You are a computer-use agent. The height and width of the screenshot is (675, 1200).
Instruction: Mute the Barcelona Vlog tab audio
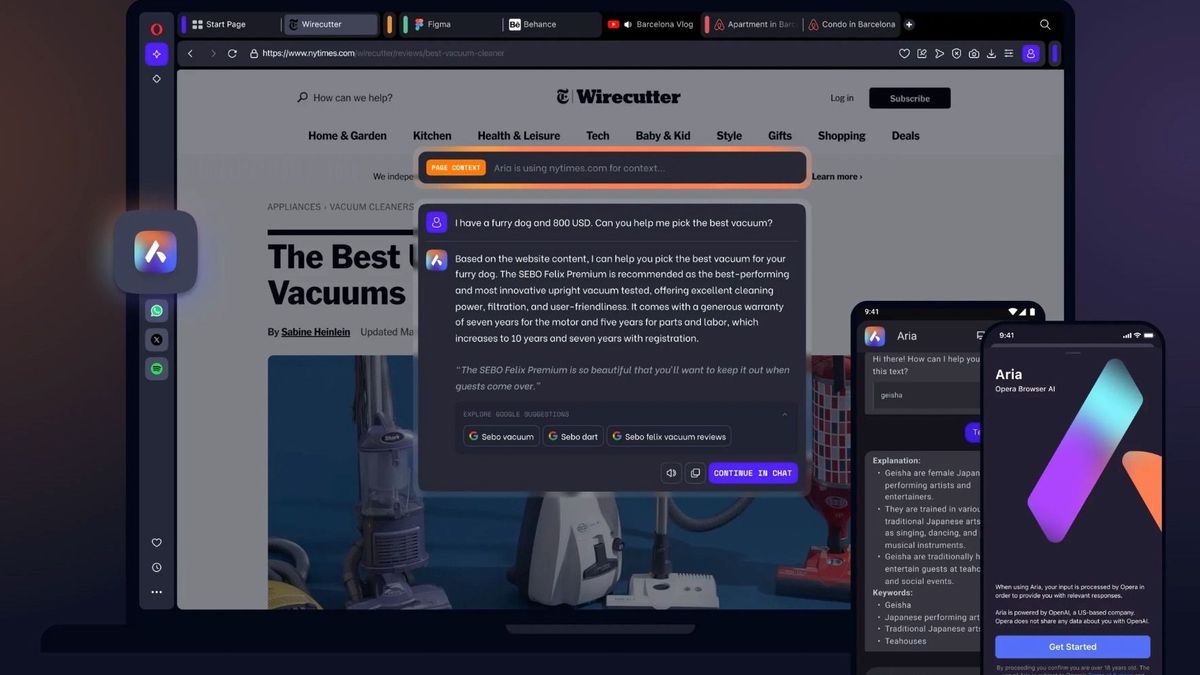point(627,24)
